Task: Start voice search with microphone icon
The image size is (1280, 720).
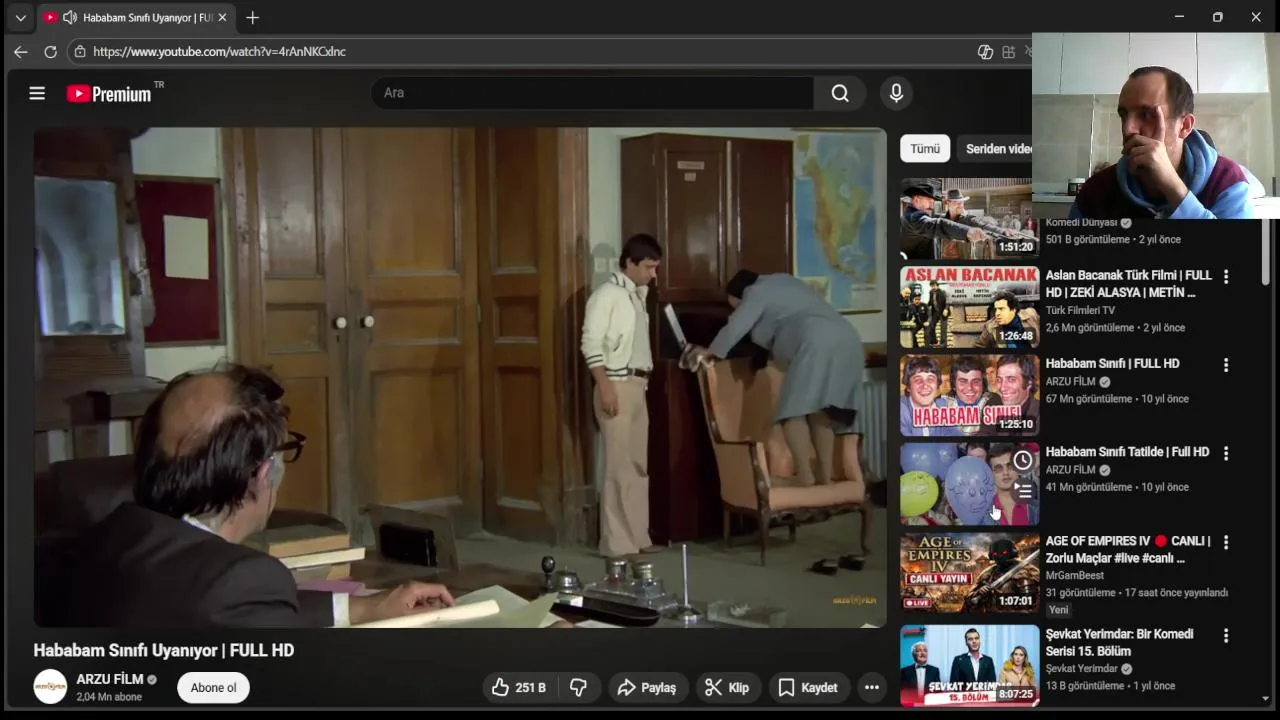Action: click(x=896, y=93)
